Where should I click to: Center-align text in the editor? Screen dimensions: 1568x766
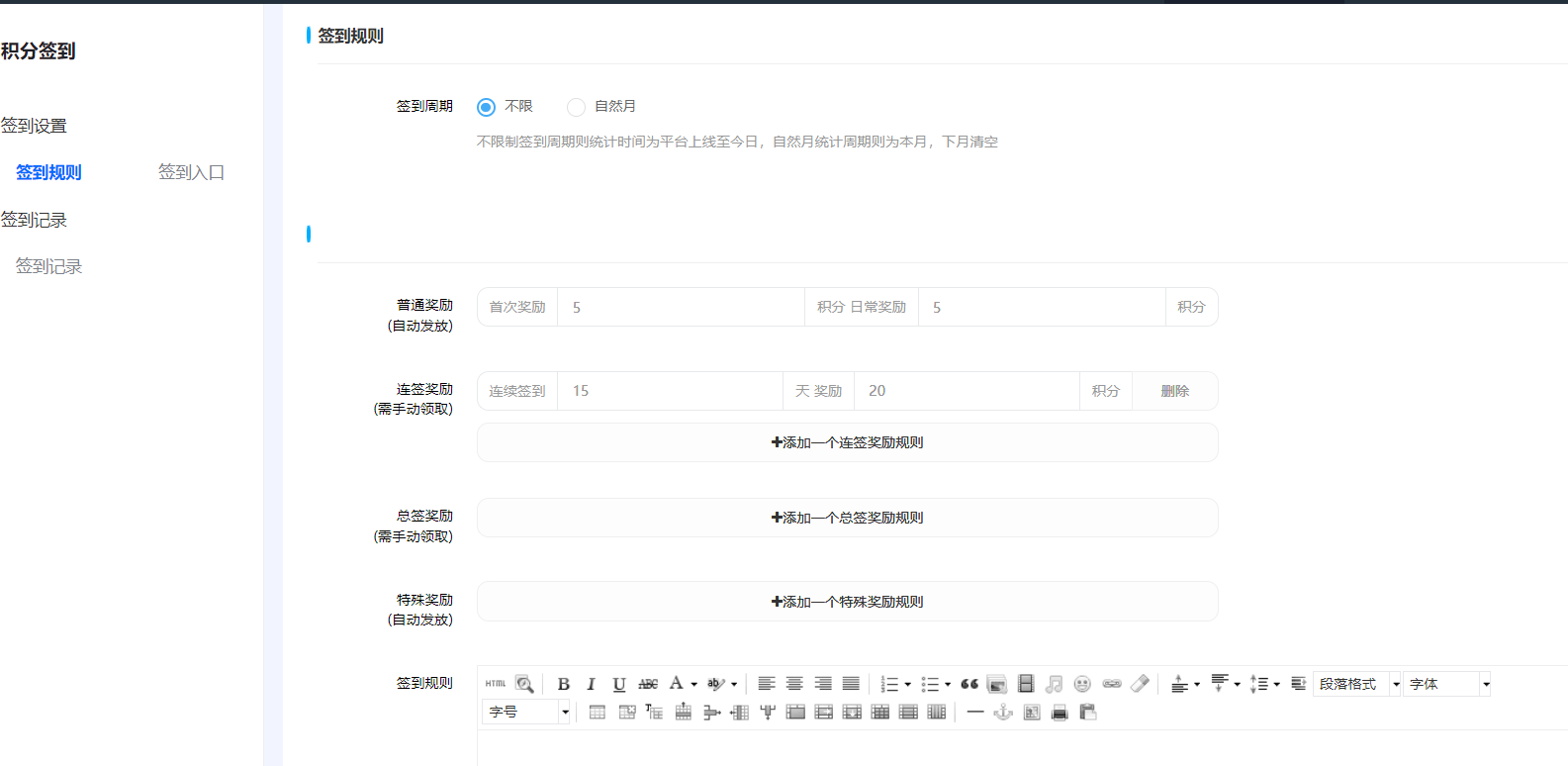[x=794, y=684]
